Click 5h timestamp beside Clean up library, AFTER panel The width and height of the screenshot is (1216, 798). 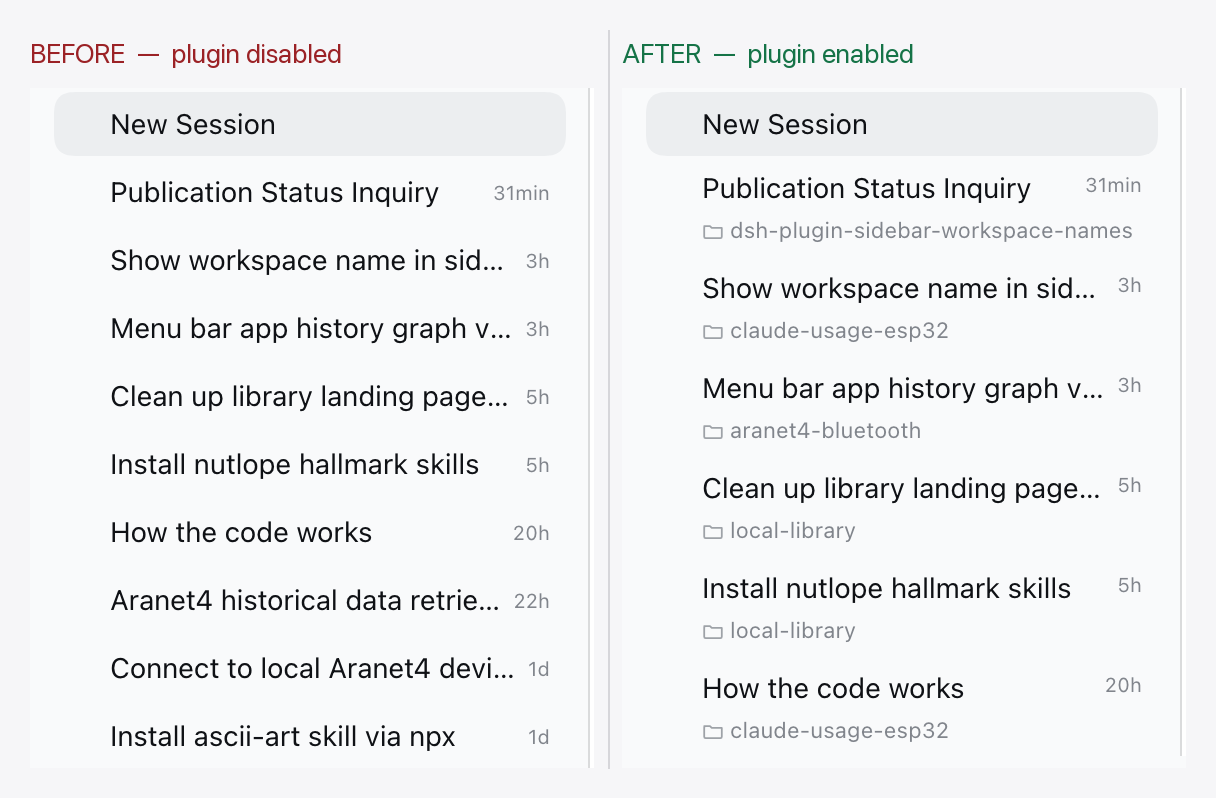(x=1129, y=485)
